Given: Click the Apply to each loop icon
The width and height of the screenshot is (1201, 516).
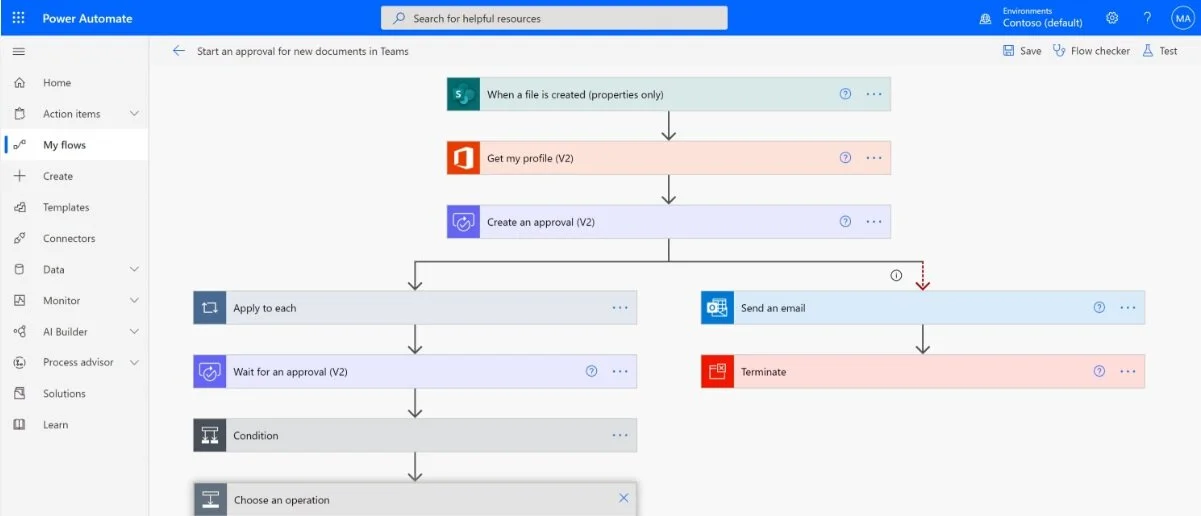Looking at the screenshot, I should (210, 308).
